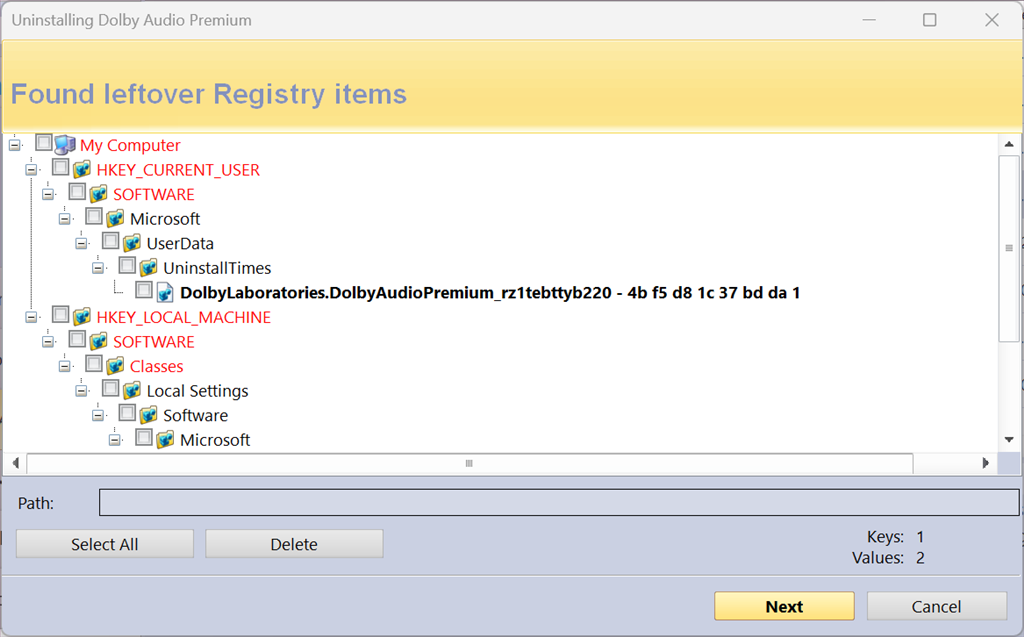Cancel the leftover scan dialog
The width and height of the screenshot is (1024, 637).
936,606
